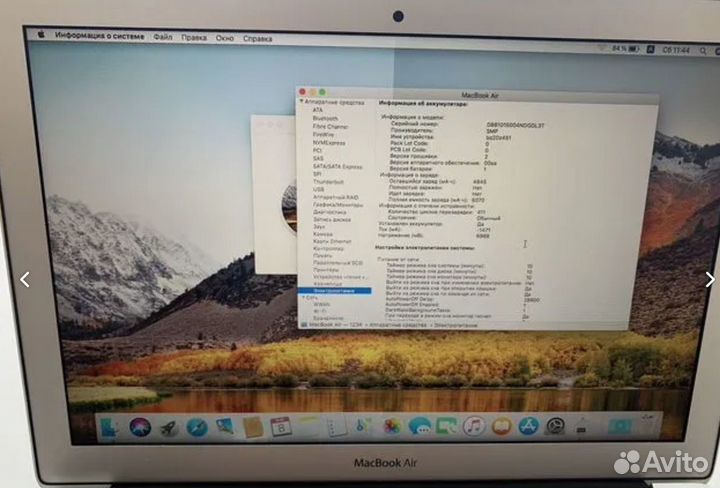This screenshot has height=488, width=720.
Task: Select SATA/SATA Express in the sidebar
Action: pos(338,166)
